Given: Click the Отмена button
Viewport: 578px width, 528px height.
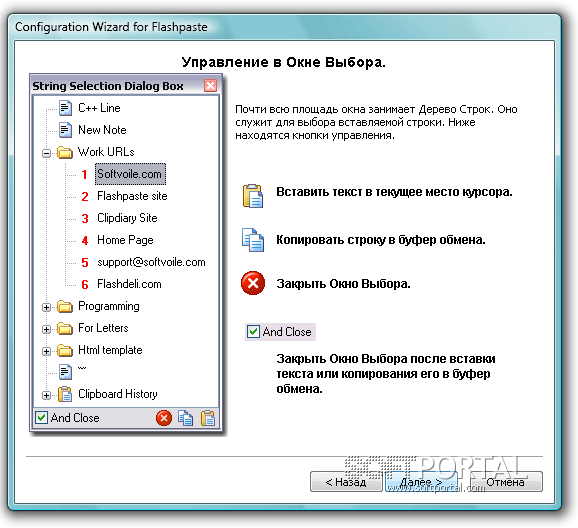Looking at the screenshot, I should tap(505, 482).
